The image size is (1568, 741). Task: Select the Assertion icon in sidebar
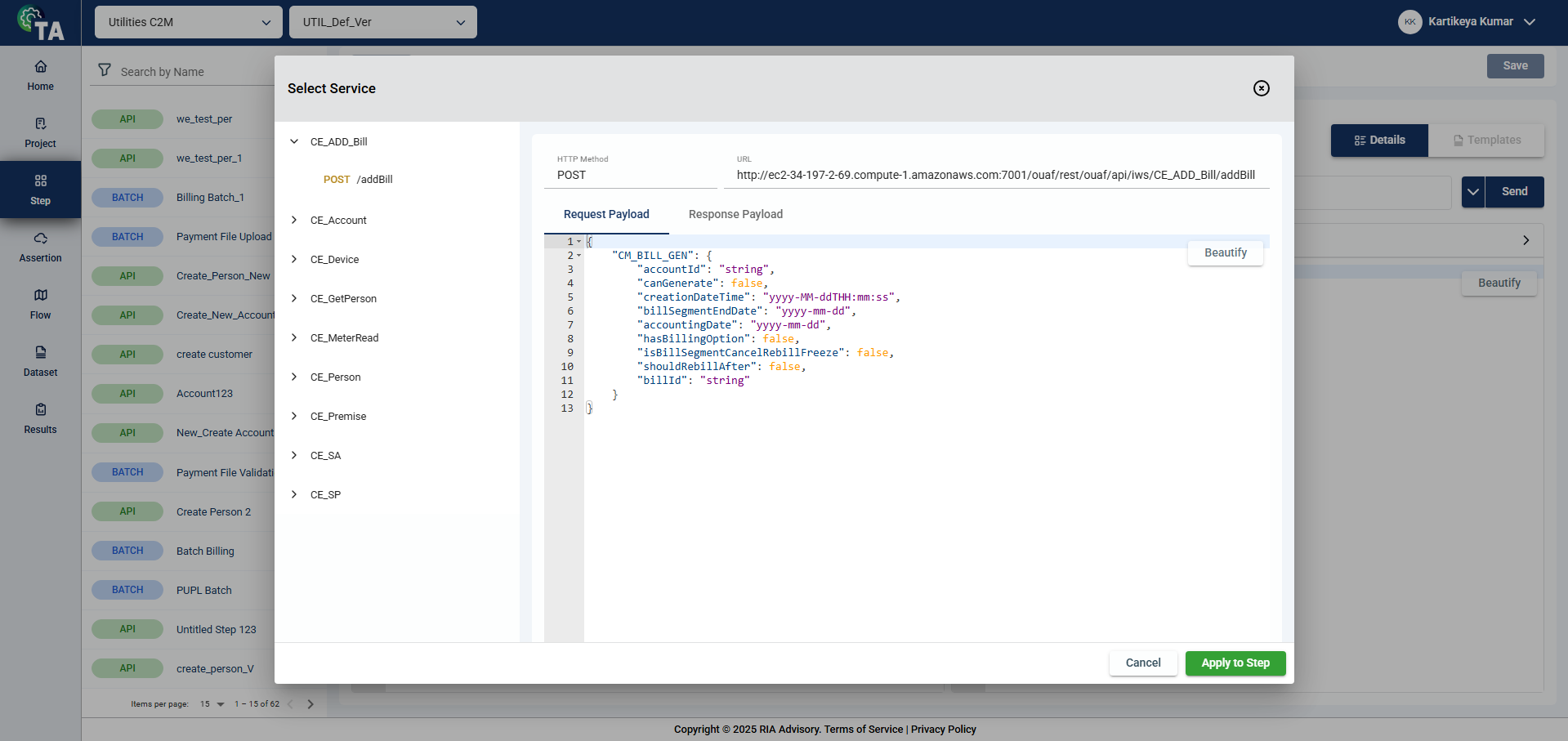40,247
